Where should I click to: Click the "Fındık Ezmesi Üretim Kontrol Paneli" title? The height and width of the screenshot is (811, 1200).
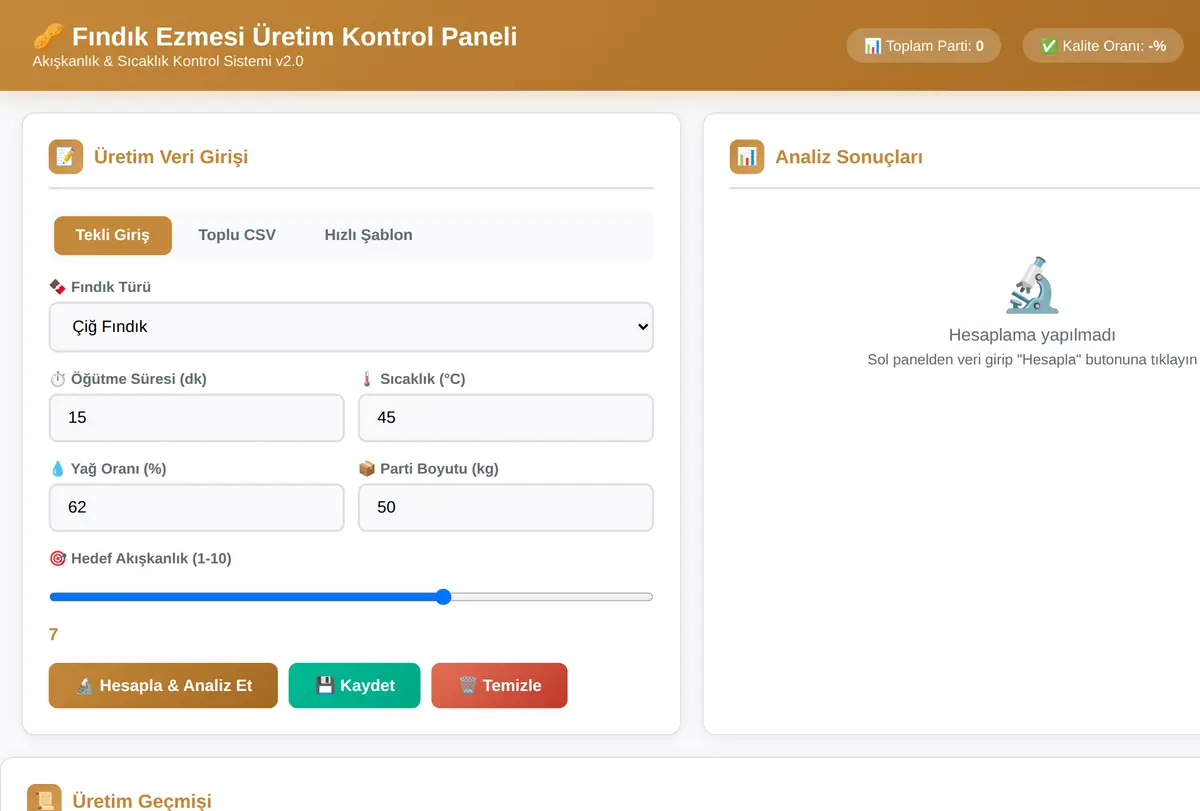tap(295, 37)
